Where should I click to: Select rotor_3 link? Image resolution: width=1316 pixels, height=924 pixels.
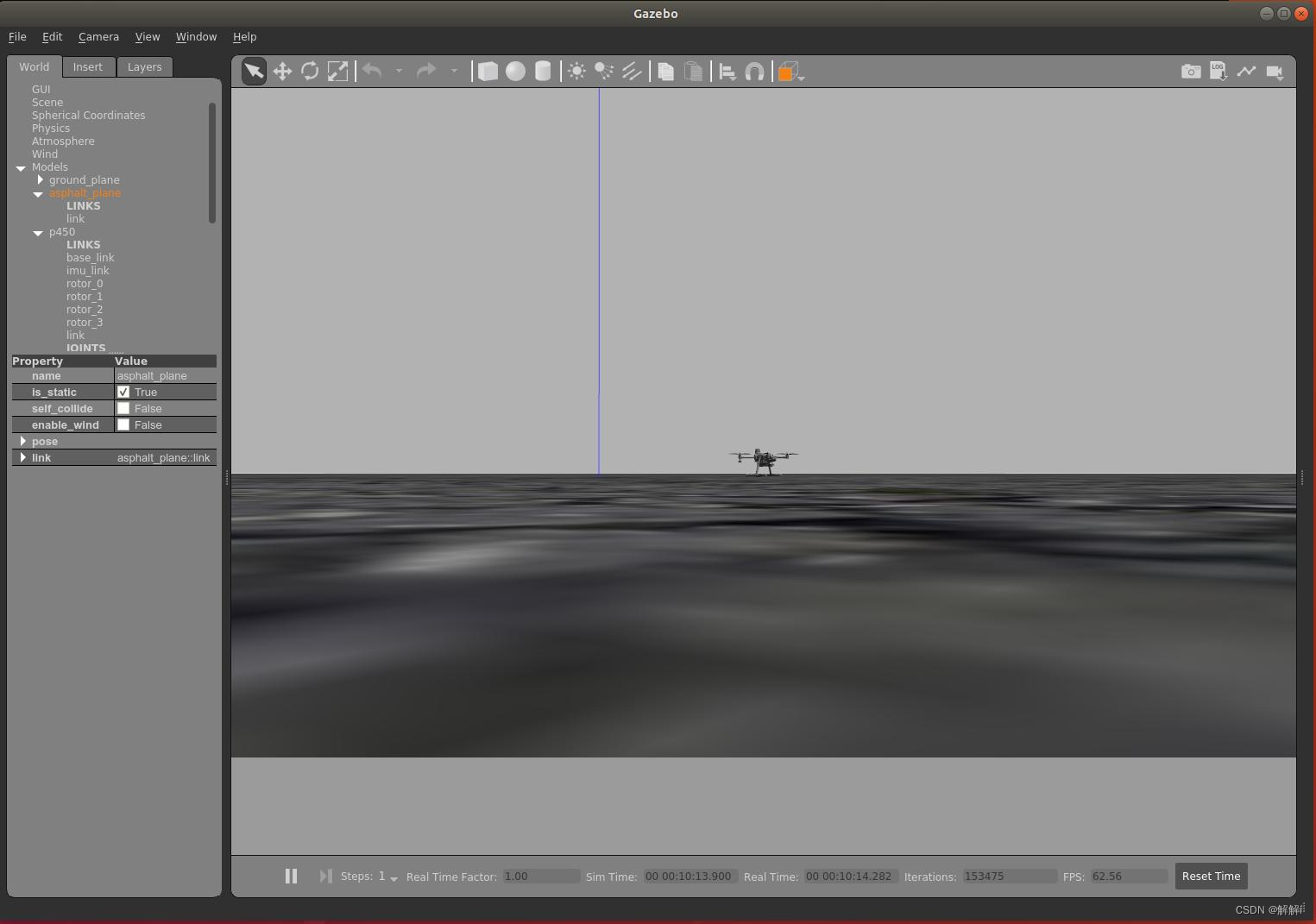[x=85, y=322]
